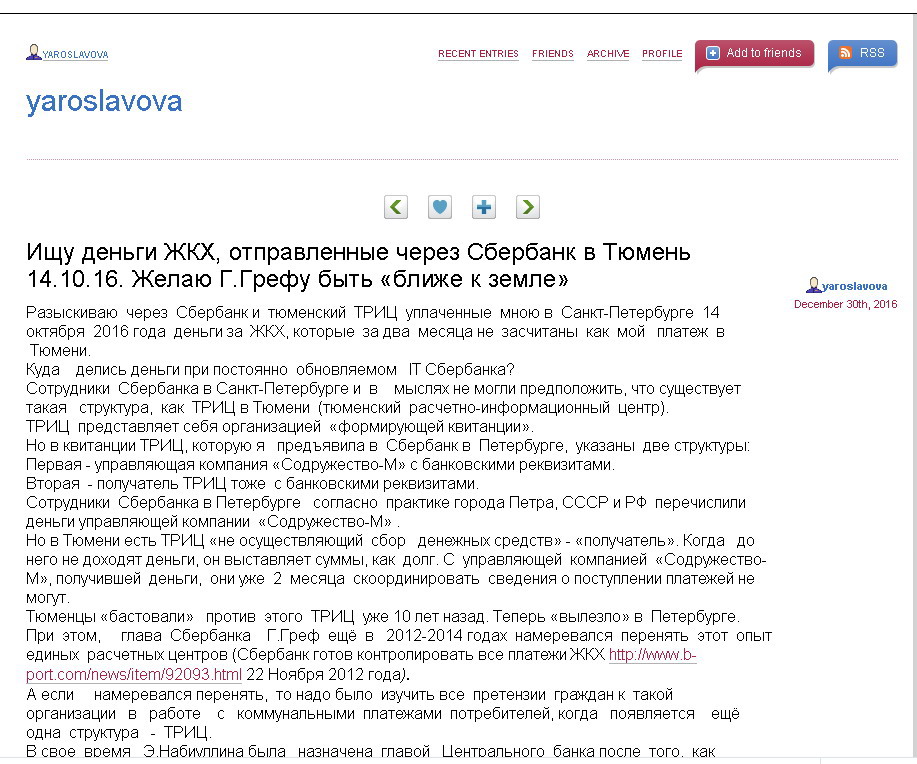Viewport: 917px width, 764px height.
Task: Click line 'ТРИЦ представляет себя организацией'
Action: (x=280, y=426)
